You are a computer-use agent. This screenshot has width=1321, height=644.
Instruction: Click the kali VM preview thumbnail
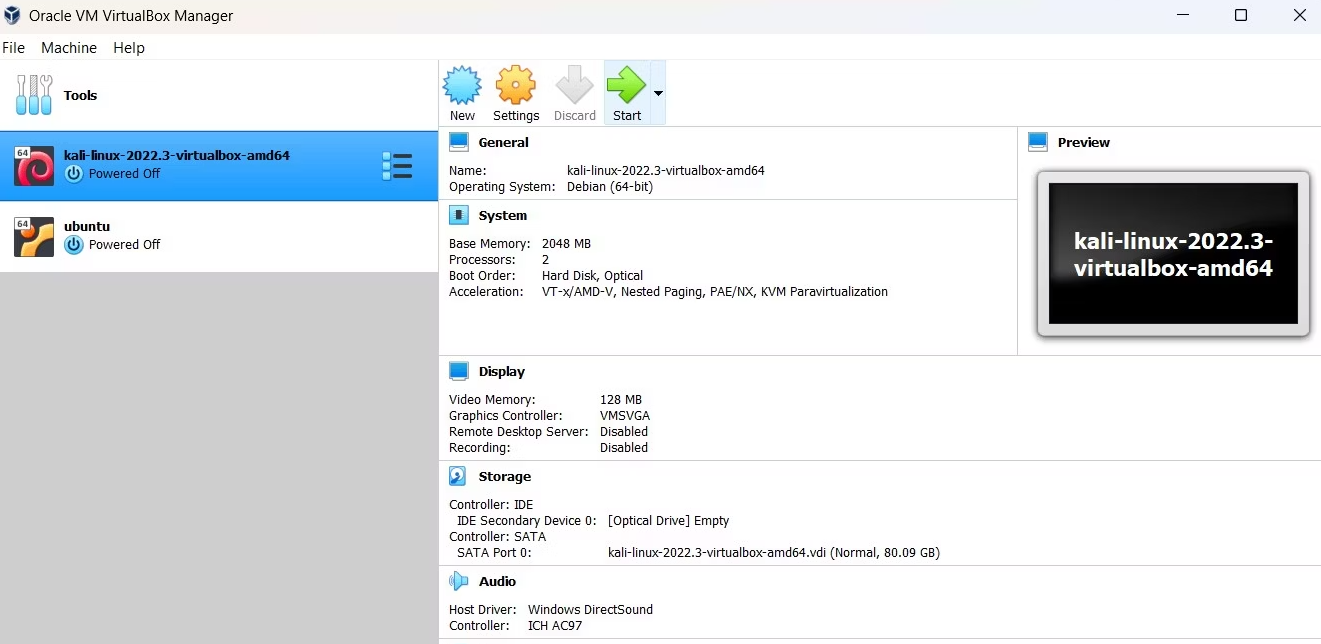1173,253
